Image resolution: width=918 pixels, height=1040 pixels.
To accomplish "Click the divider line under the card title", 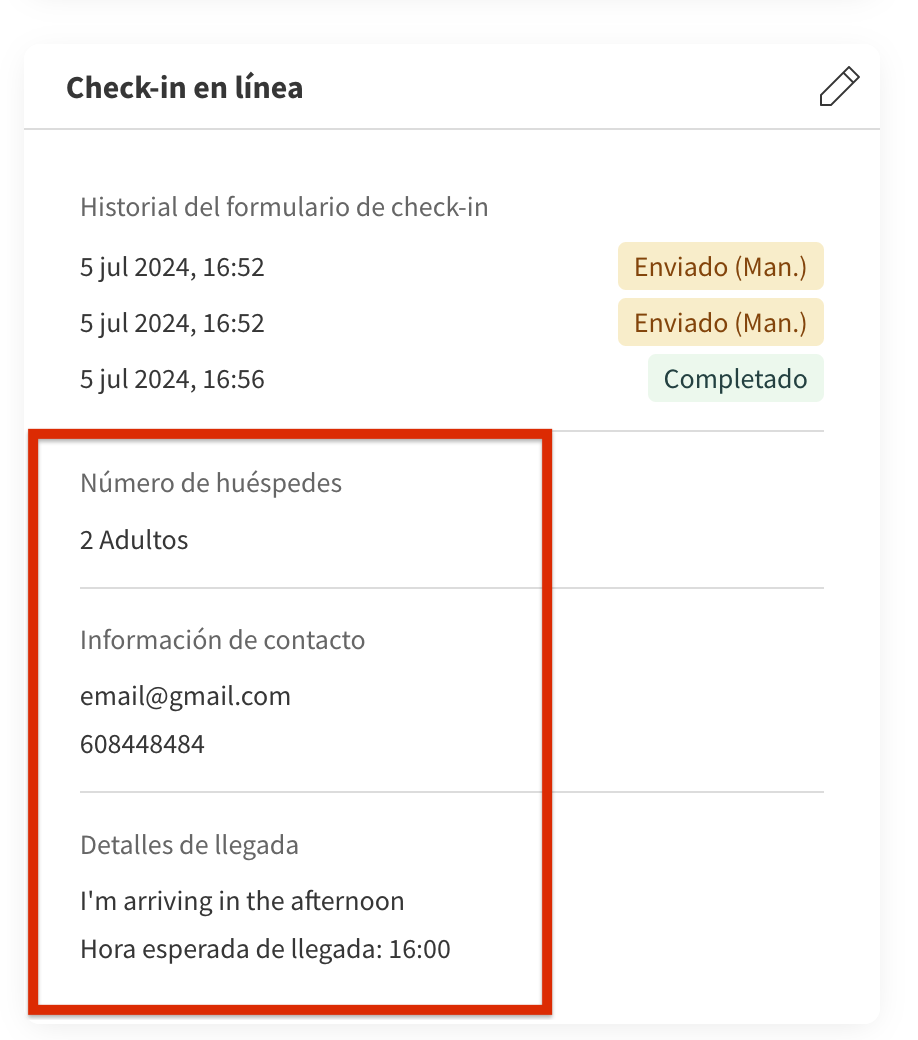I will point(452,130).
